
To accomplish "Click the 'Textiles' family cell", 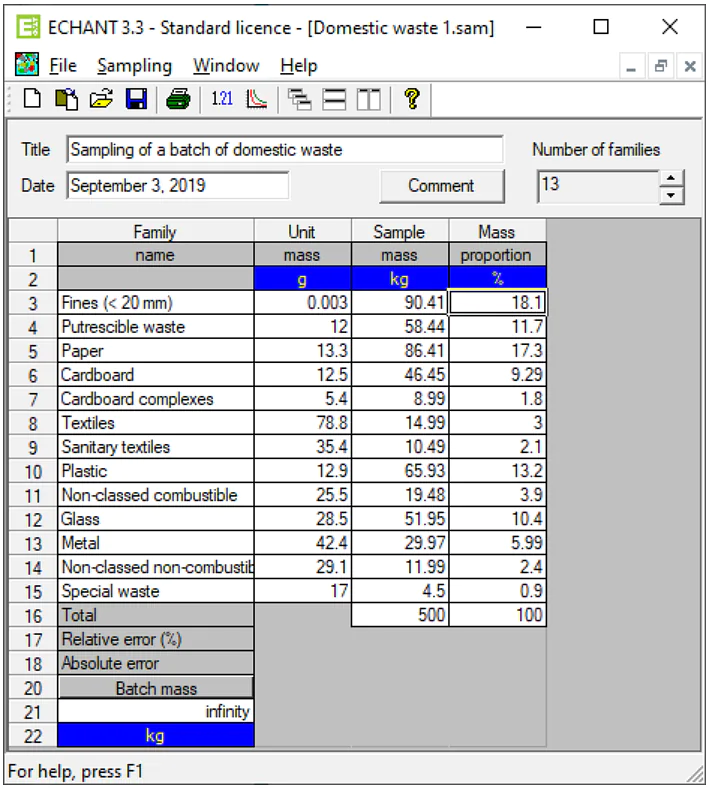I will click(156, 423).
